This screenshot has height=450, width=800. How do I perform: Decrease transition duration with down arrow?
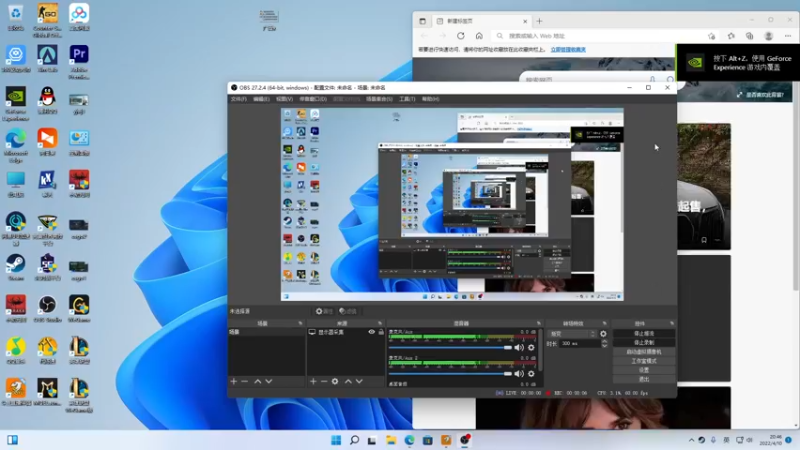tap(605, 346)
